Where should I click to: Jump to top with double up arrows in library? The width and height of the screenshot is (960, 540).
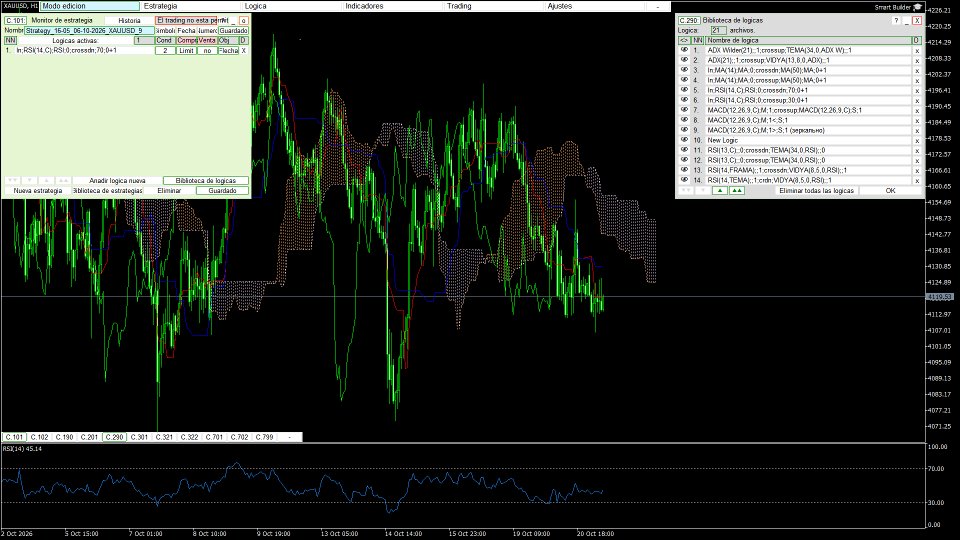coord(737,190)
